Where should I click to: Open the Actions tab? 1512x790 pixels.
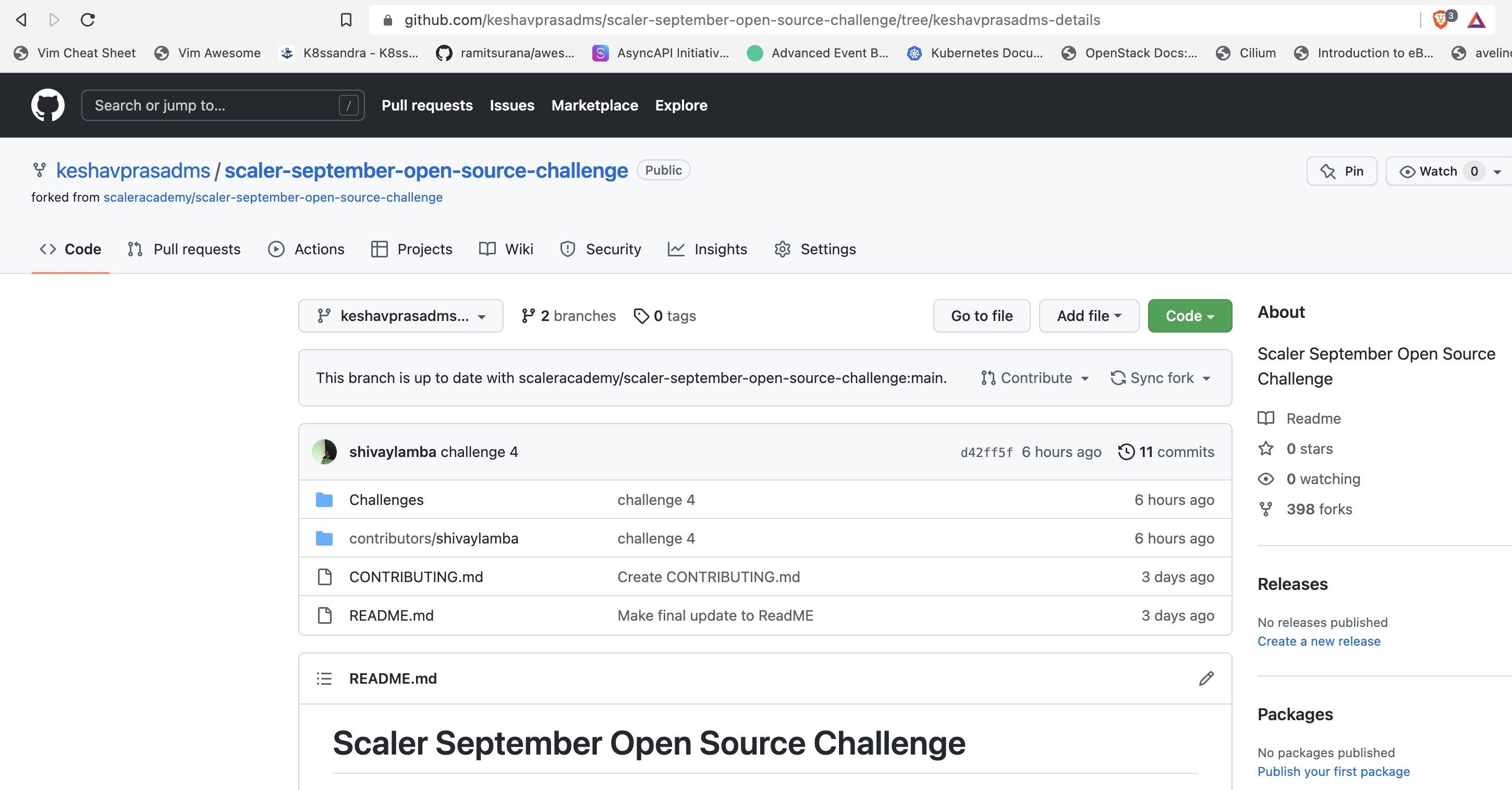(x=307, y=249)
